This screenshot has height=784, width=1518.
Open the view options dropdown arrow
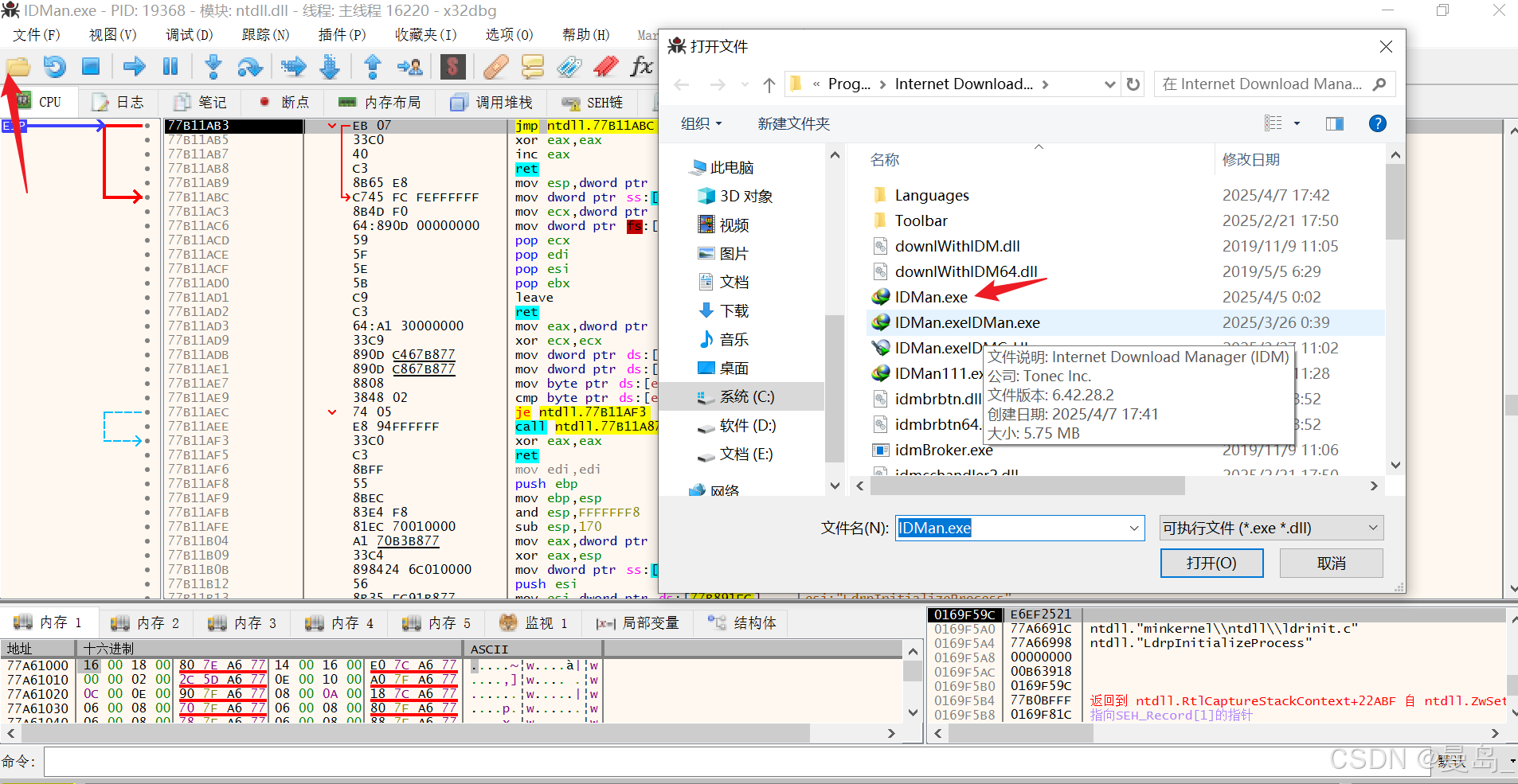pos(1297,123)
